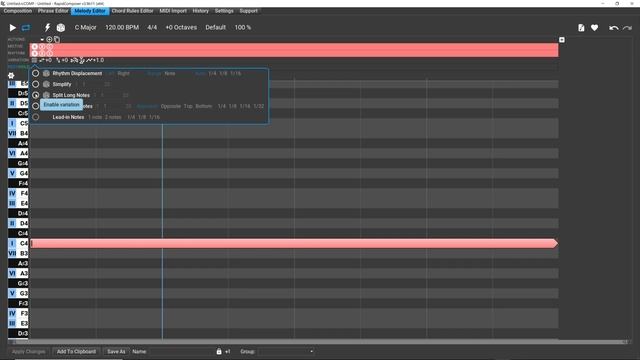The image size is (640, 360).
Task: Click the first icon in the Rhythm row
Action: 35,53
